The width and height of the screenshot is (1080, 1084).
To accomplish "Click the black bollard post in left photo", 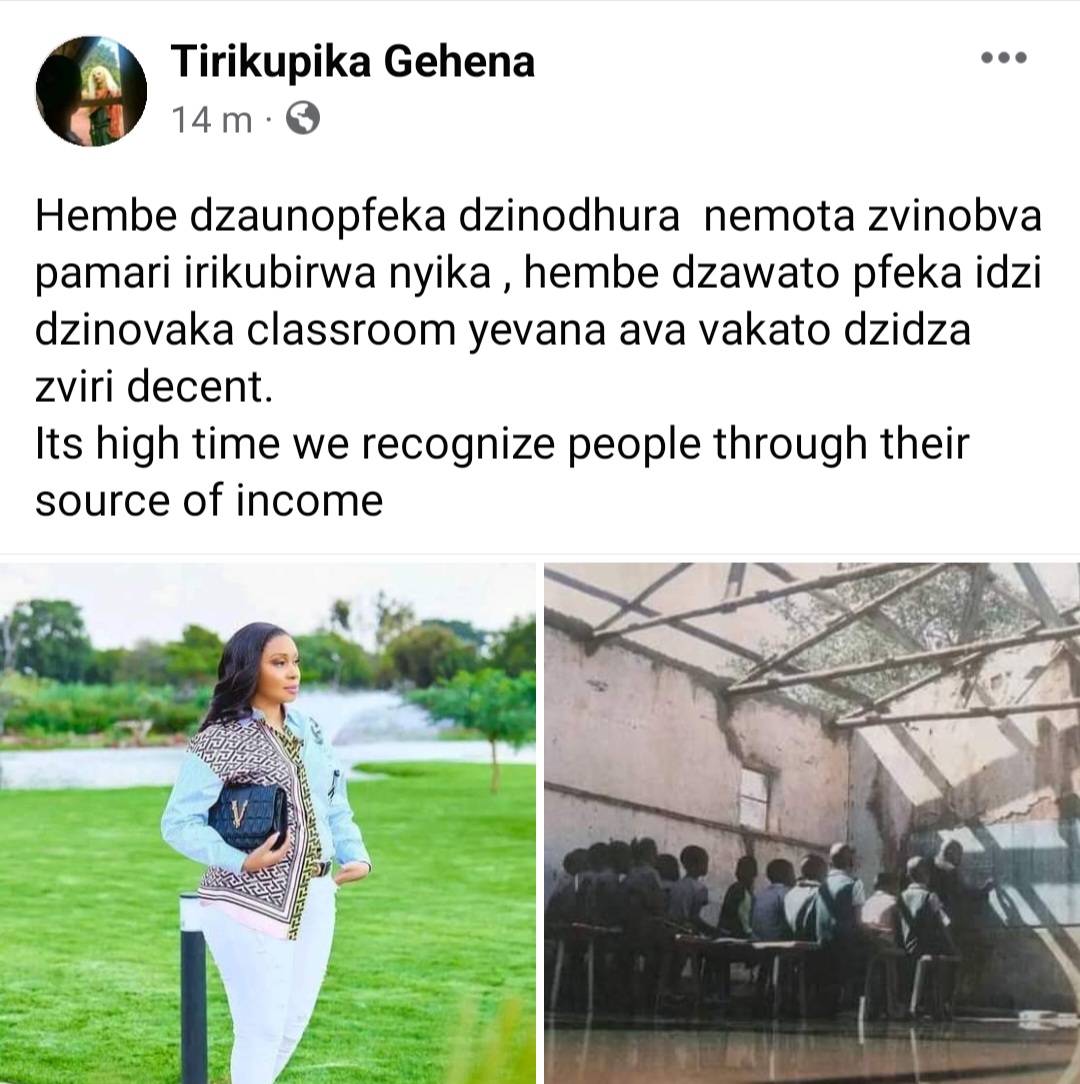I will [193, 989].
